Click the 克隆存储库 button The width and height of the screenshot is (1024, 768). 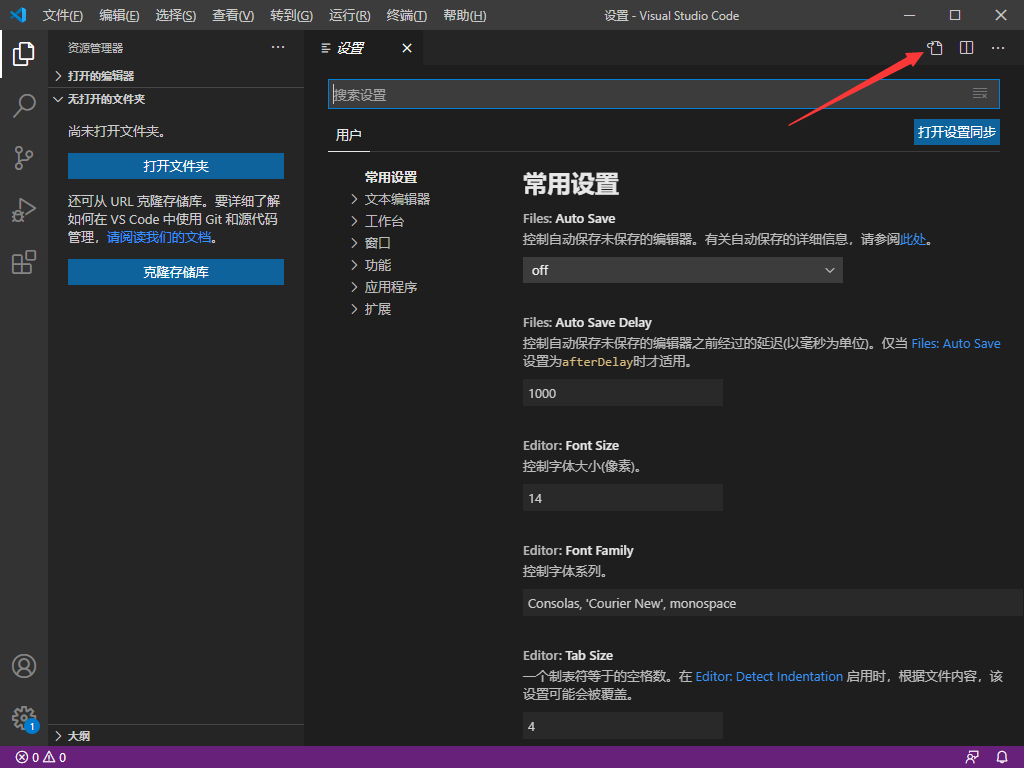tap(176, 272)
